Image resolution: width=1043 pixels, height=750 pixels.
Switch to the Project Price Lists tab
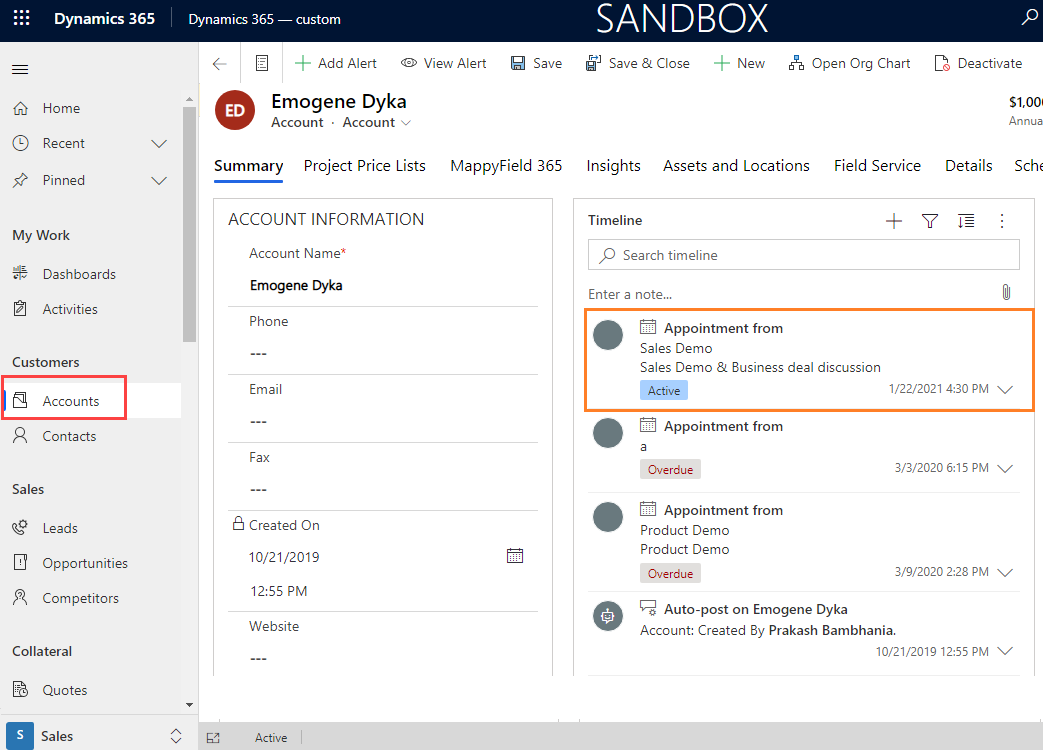[364, 166]
